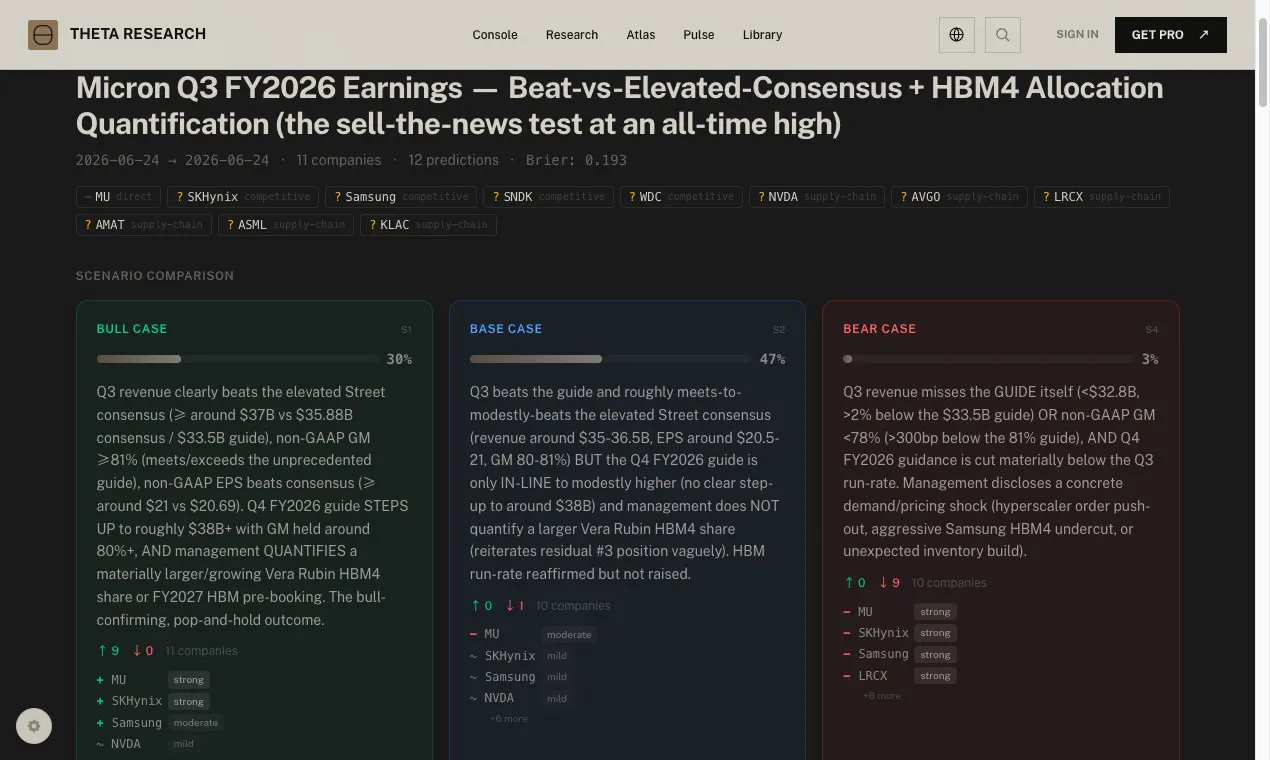Open the search magnifier icon
Screen dimensions: 1270x760
[1003, 35]
